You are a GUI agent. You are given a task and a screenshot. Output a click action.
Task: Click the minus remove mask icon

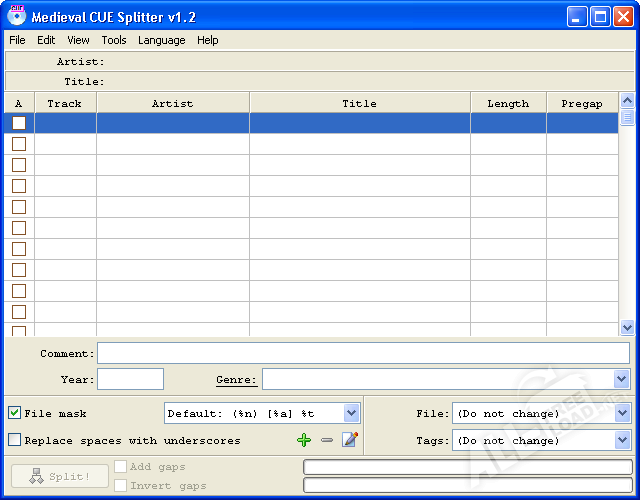pos(327,440)
